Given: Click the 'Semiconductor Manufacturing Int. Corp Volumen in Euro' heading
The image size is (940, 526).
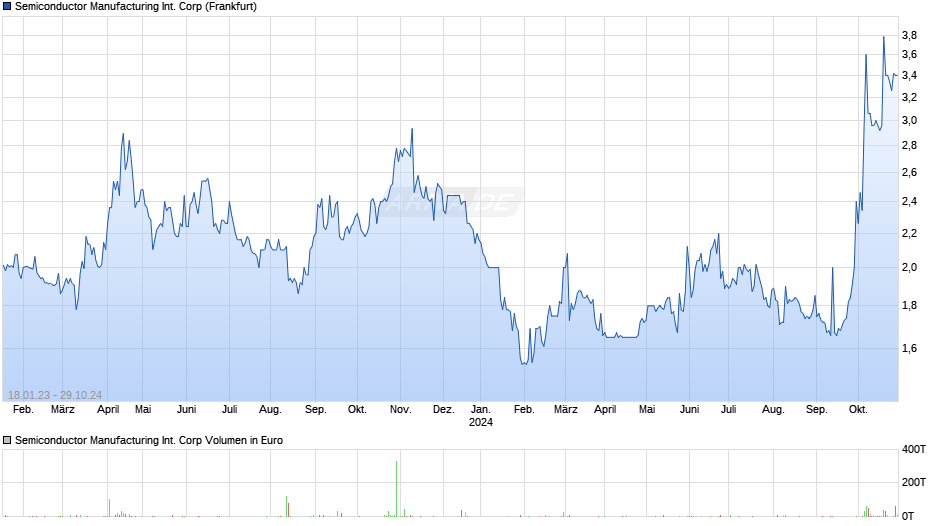Looking at the screenshot, I should [149, 440].
